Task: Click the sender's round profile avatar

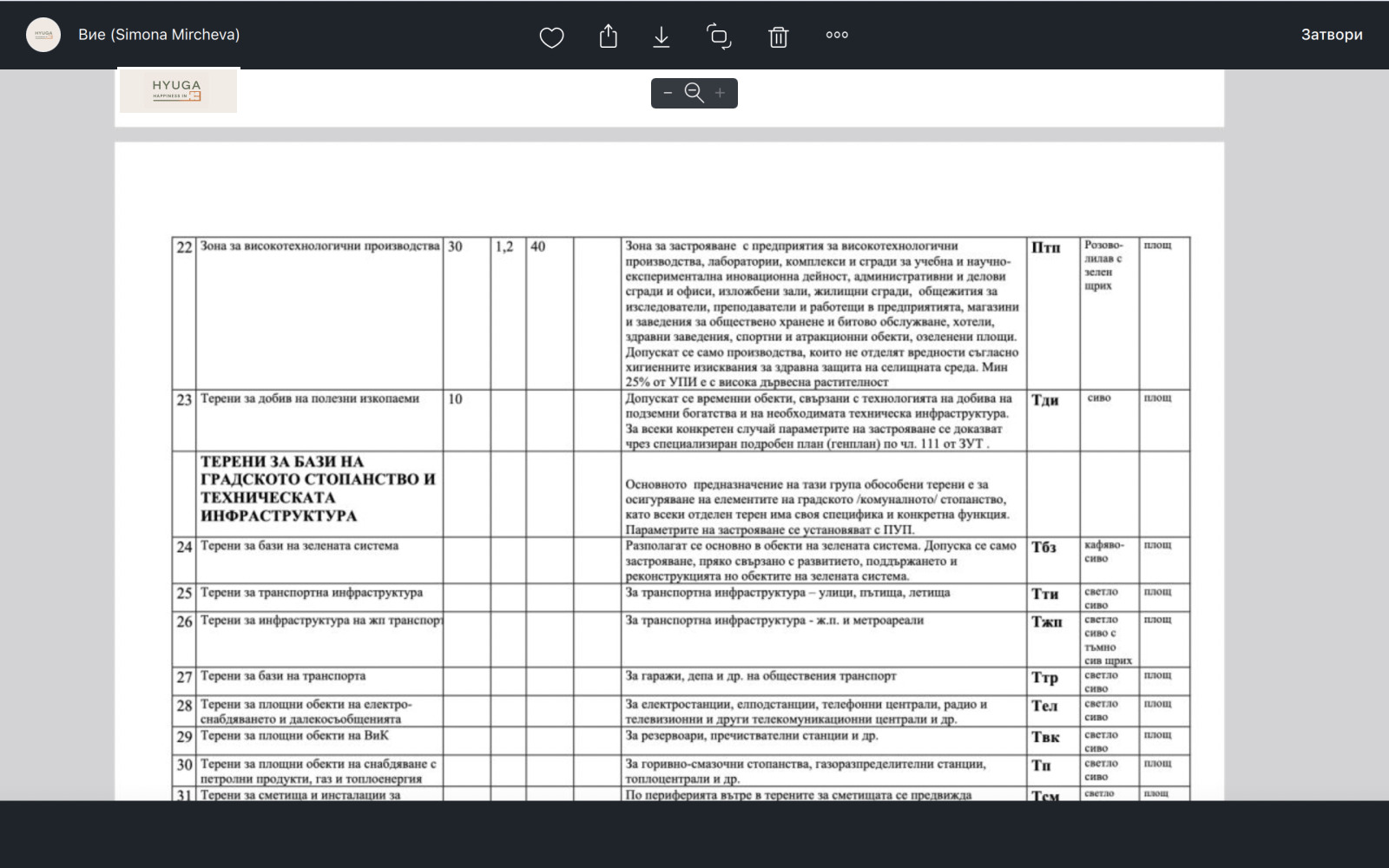Action: (43, 35)
